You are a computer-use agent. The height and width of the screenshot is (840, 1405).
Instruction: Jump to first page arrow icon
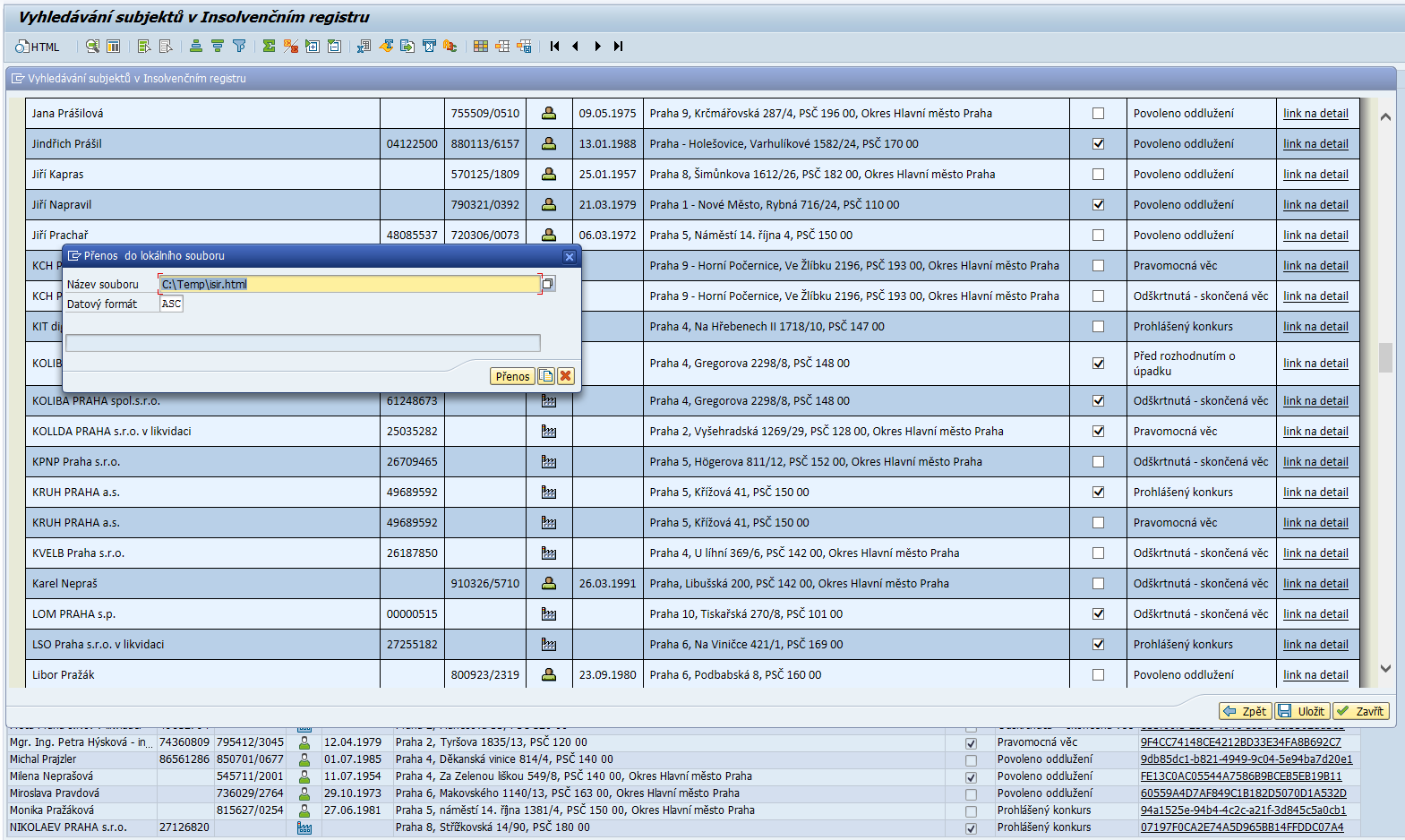click(x=554, y=47)
